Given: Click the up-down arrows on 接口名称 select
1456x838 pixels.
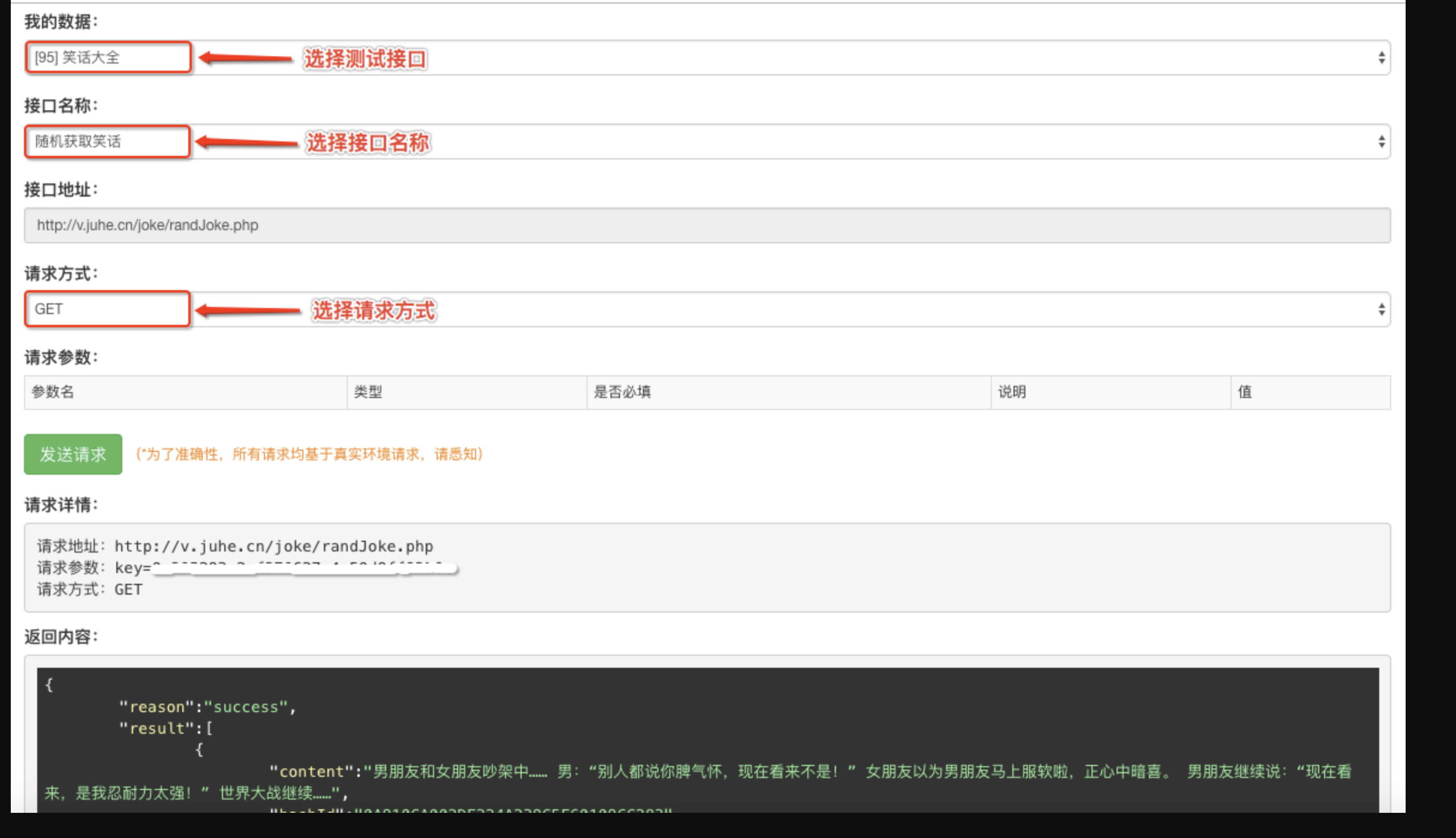Looking at the screenshot, I should [x=1381, y=141].
